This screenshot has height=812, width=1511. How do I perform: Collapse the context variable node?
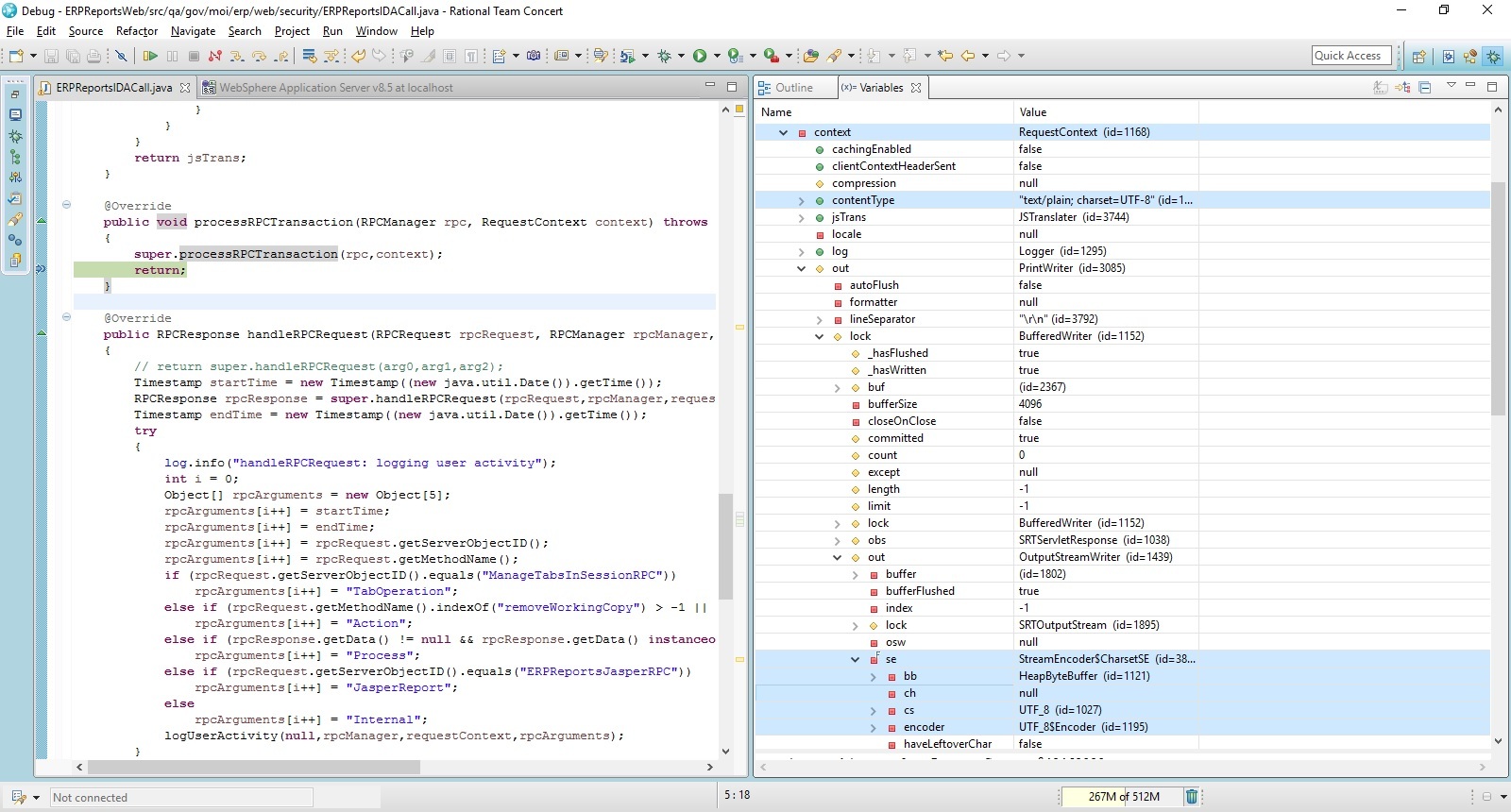[x=783, y=133]
